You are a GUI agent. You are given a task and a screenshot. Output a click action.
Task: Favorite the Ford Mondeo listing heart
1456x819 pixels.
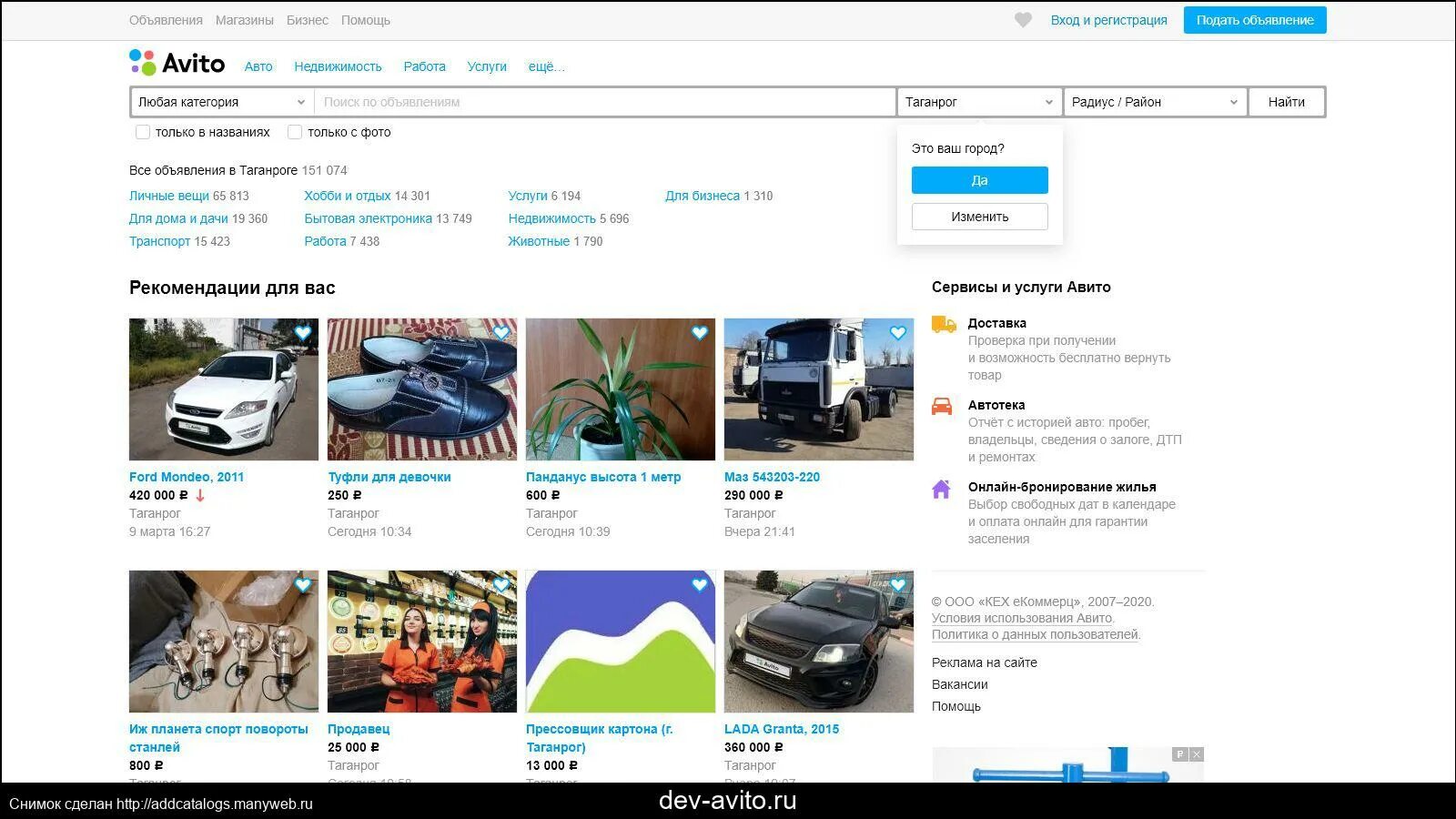coord(303,333)
